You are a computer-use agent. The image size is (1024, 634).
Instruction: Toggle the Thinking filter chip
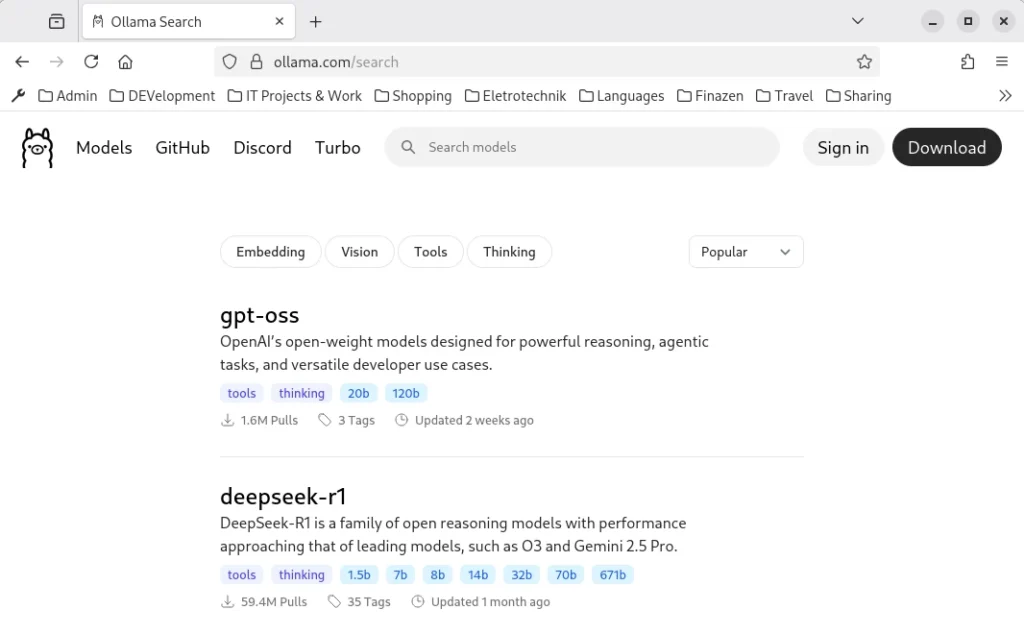pos(509,251)
